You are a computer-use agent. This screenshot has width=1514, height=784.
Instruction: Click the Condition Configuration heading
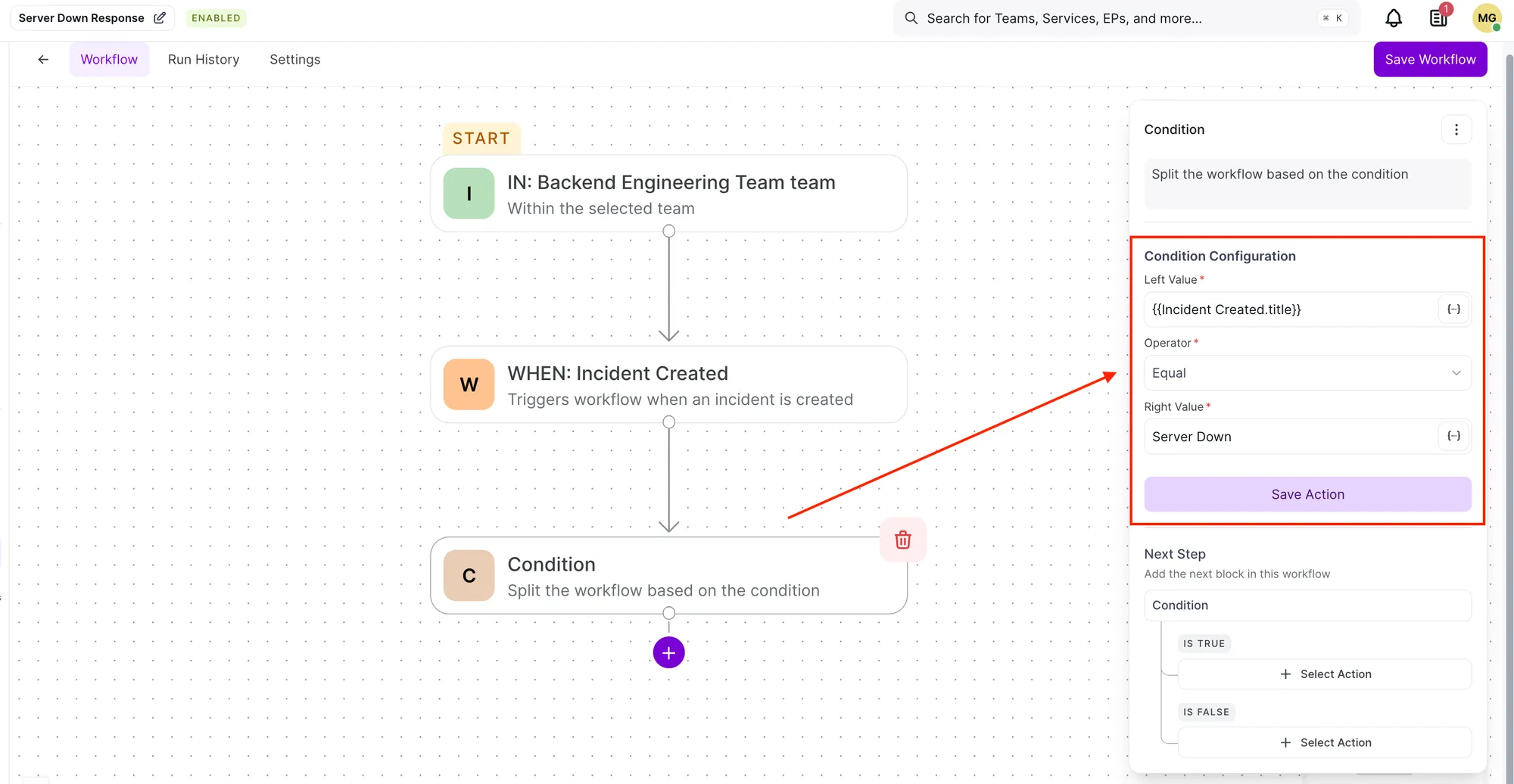[1220, 256]
